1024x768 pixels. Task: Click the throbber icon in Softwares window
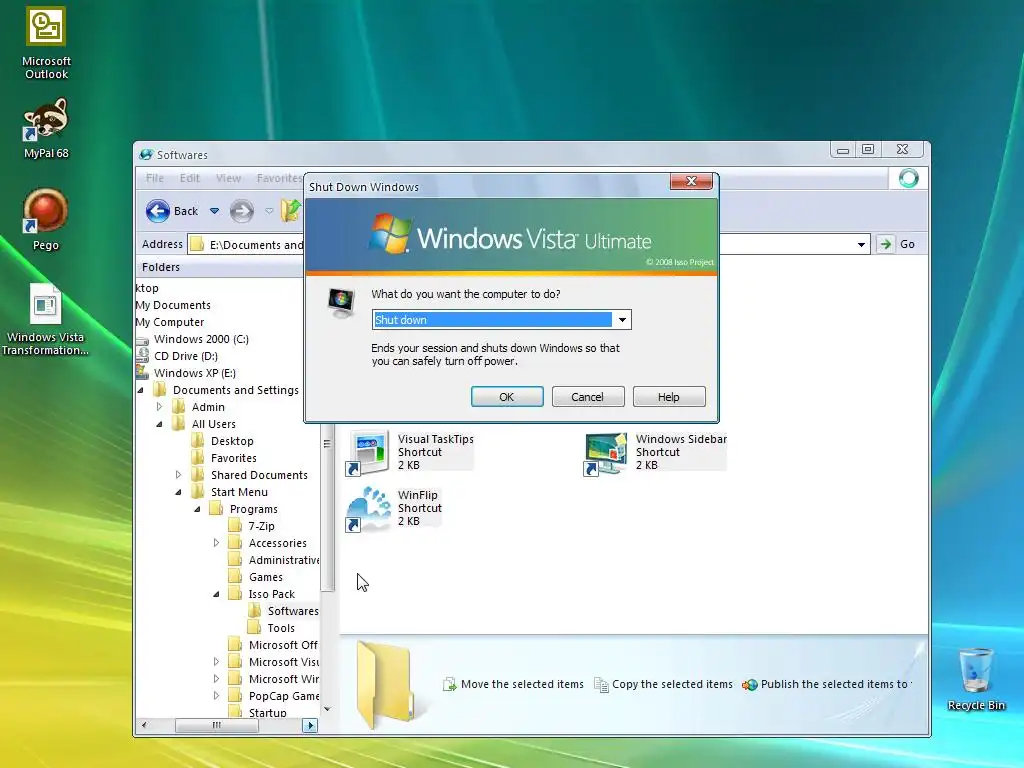click(908, 178)
